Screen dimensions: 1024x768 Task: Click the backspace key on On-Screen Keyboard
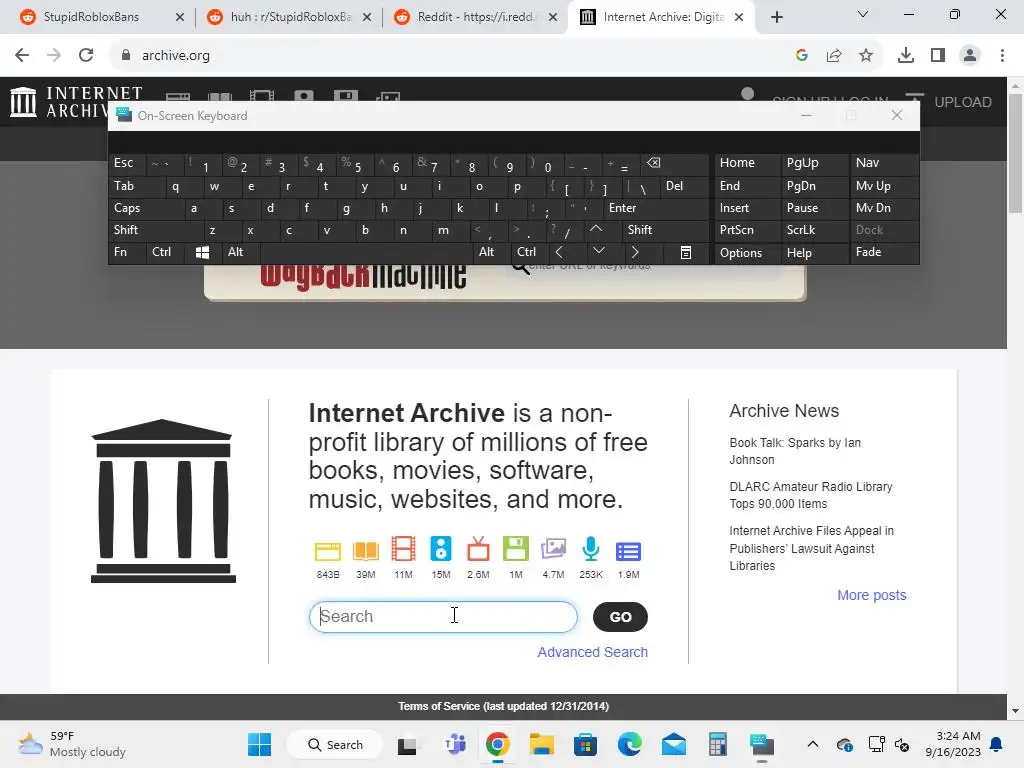653,163
